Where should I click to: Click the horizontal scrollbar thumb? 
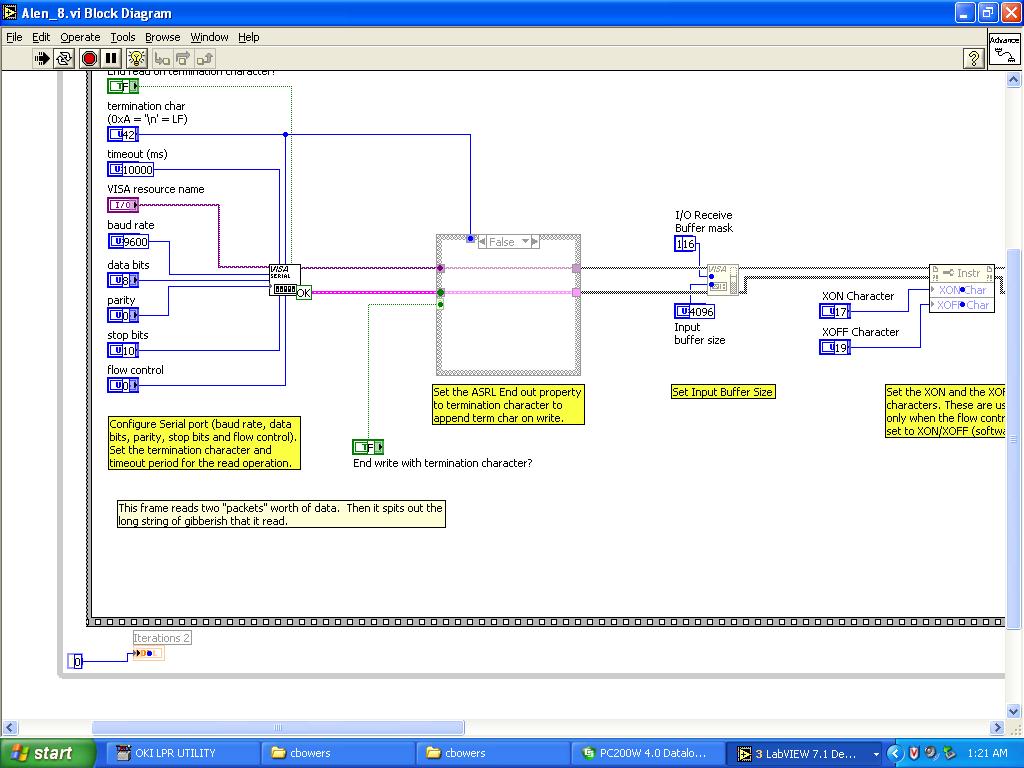(278, 728)
